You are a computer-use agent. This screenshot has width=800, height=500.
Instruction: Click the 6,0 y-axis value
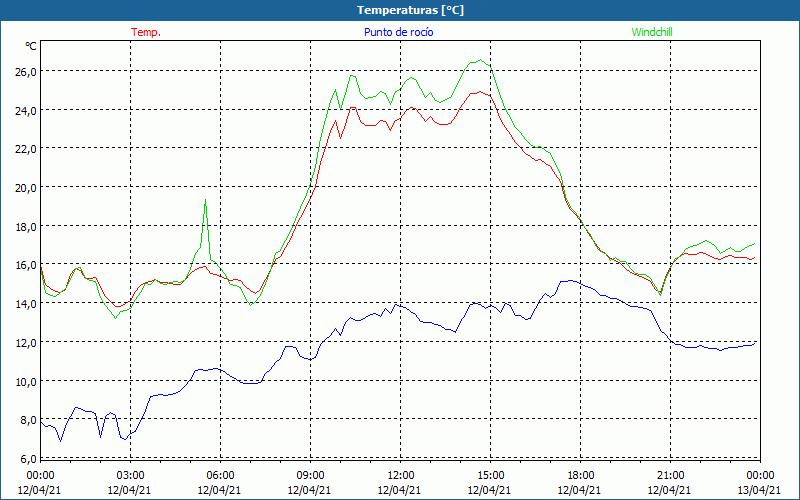point(28,459)
